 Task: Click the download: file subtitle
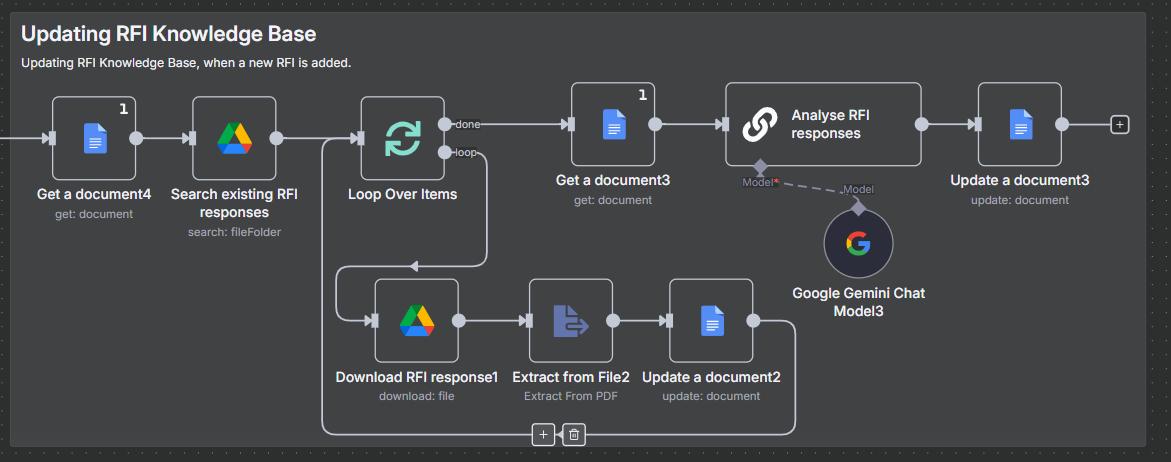point(417,396)
